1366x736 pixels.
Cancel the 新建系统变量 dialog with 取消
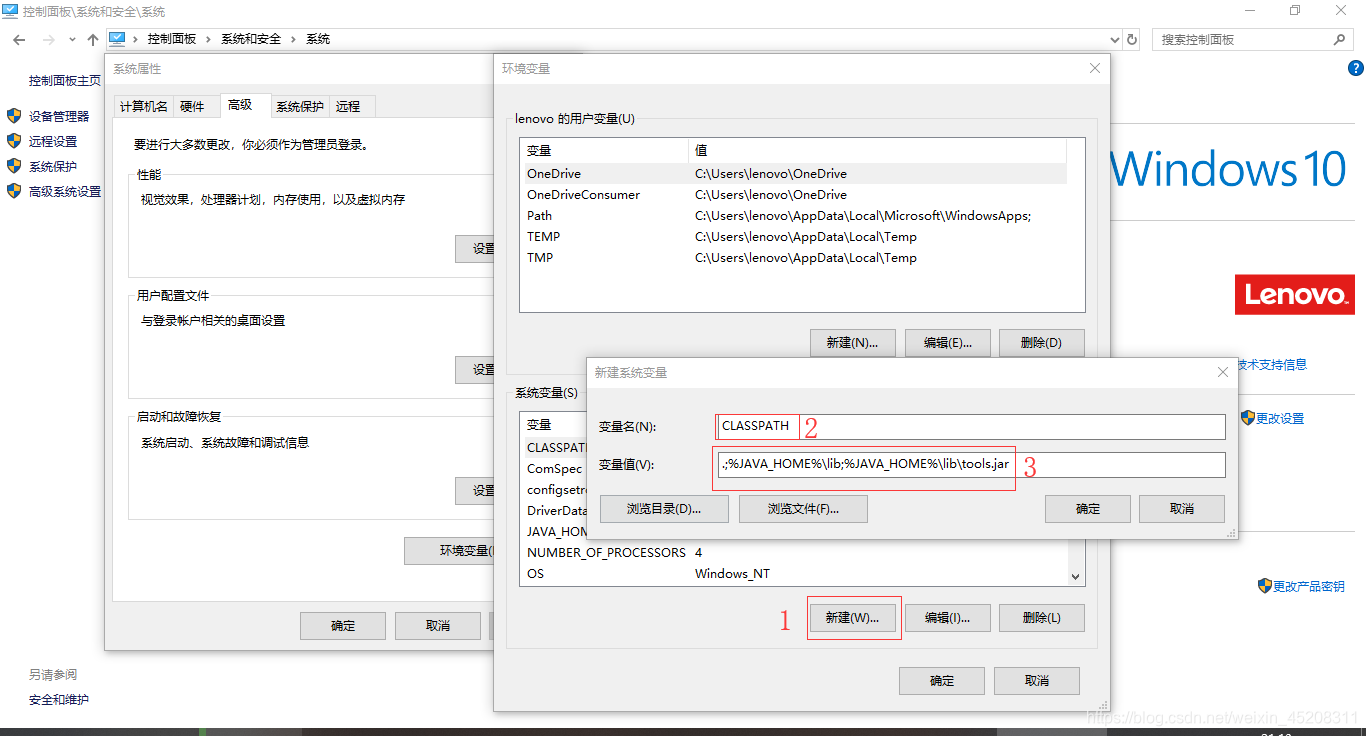pos(1182,509)
